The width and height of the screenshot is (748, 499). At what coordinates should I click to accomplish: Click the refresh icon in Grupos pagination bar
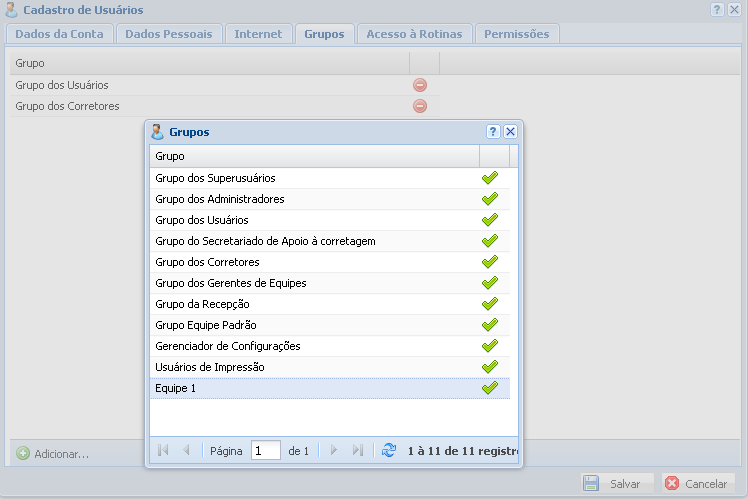pos(389,451)
